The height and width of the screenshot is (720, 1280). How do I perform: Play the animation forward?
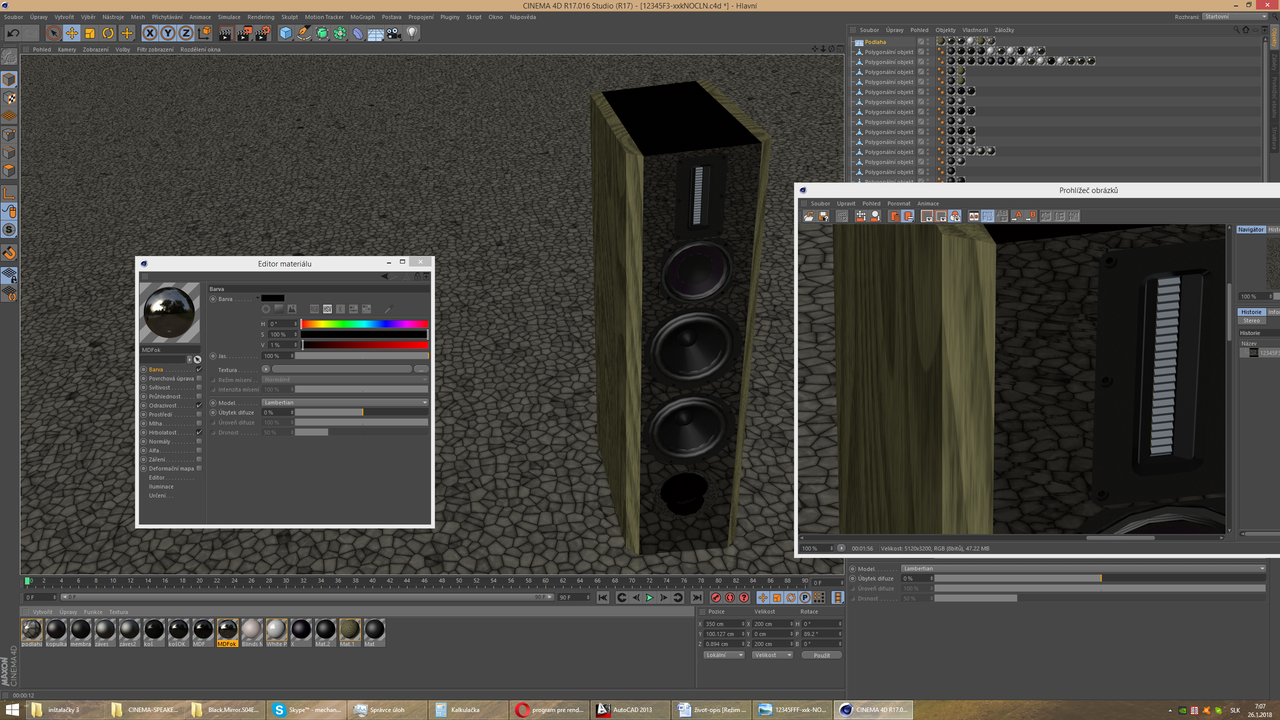(x=649, y=597)
